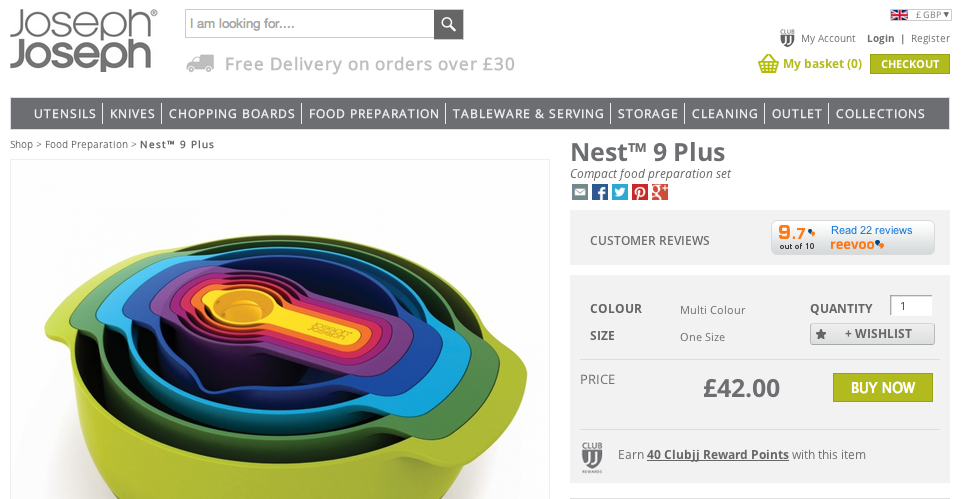Share the product on Google Plus

(660, 192)
